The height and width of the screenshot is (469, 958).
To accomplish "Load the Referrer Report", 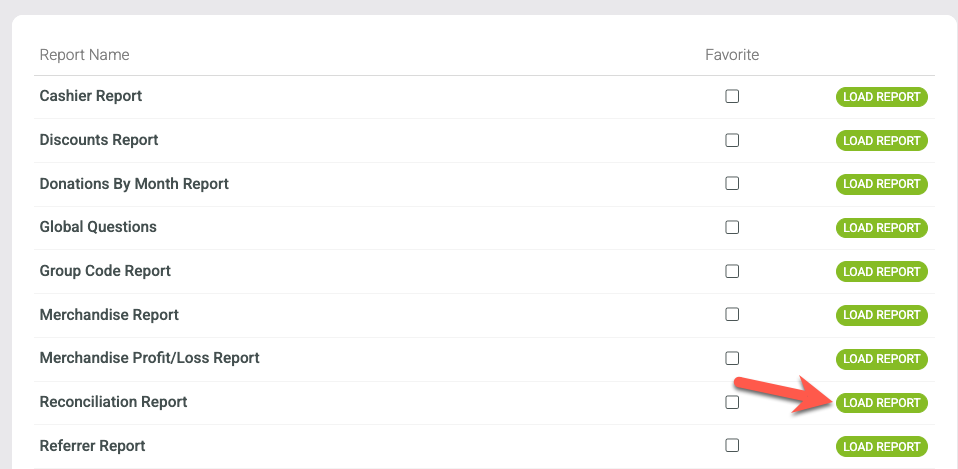I will (882, 446).
